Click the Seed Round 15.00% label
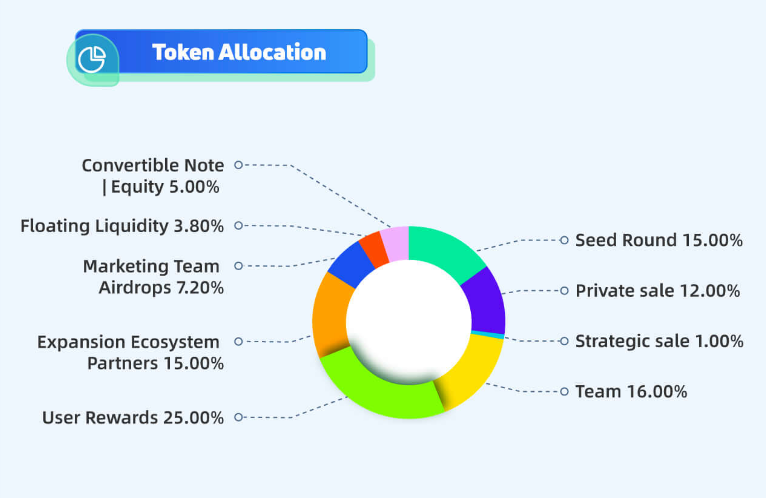The height and width of the screenshot is (498, 766). coord(659,240)
